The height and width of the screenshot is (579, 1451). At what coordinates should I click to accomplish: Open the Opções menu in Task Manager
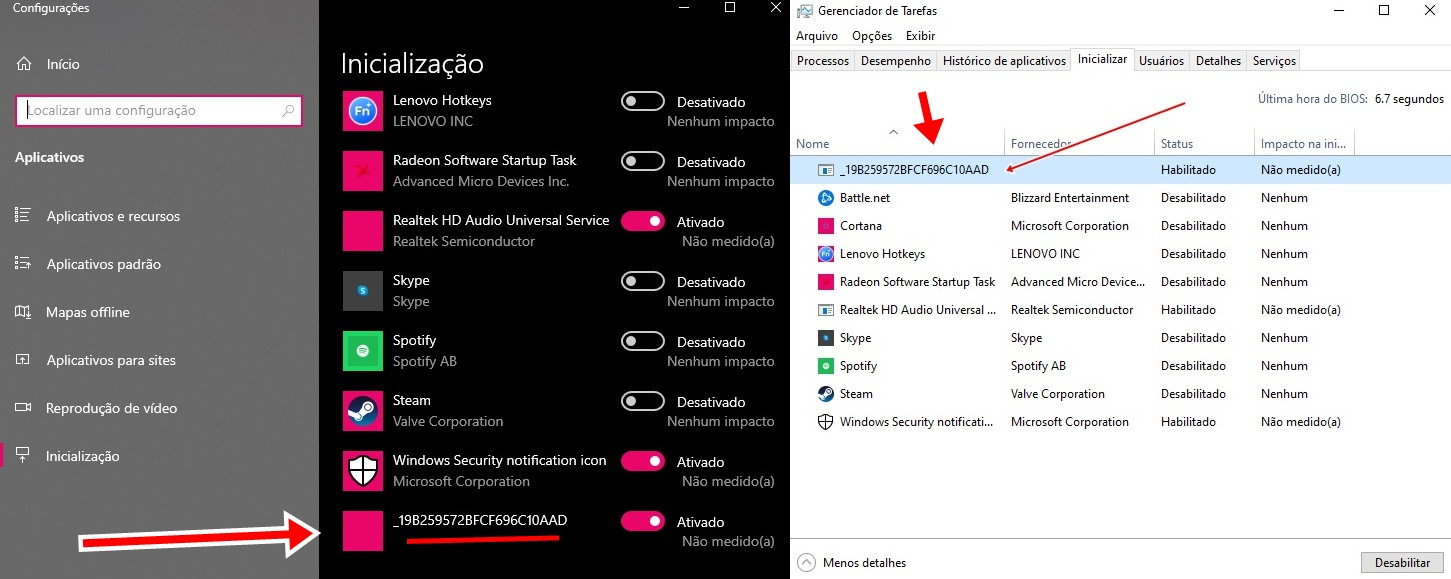coord(872,36)
